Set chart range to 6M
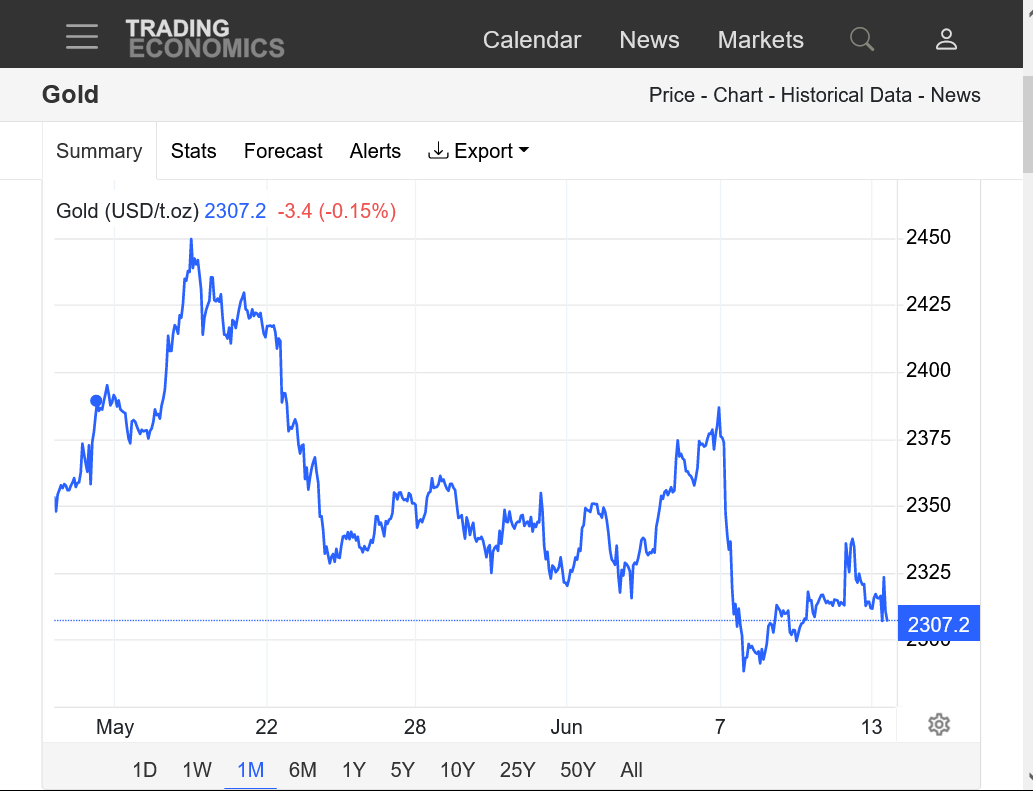The width and height of the screenshot is (1033, 797). pyautogui.click(x=302, y=770)
